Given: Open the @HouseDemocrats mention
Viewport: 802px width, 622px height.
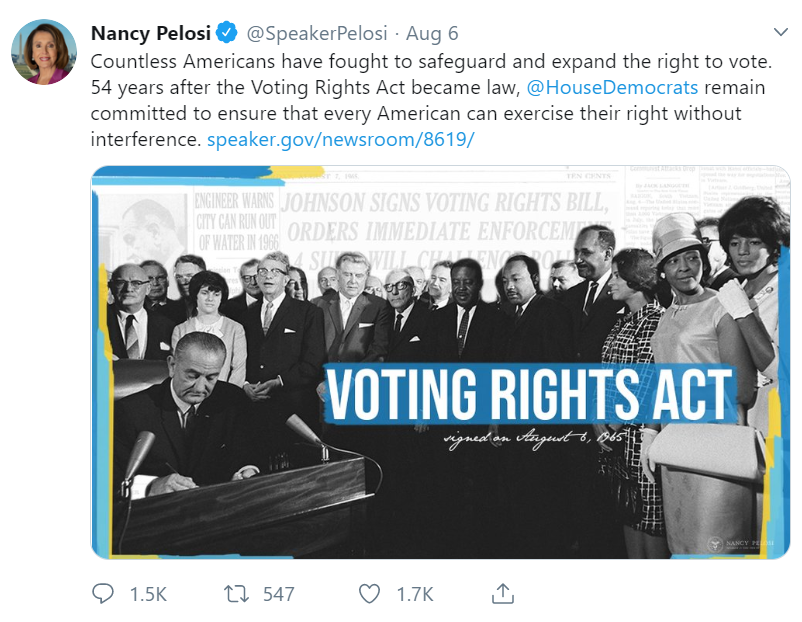Looking at the screenshot, I should pos(612,87).
